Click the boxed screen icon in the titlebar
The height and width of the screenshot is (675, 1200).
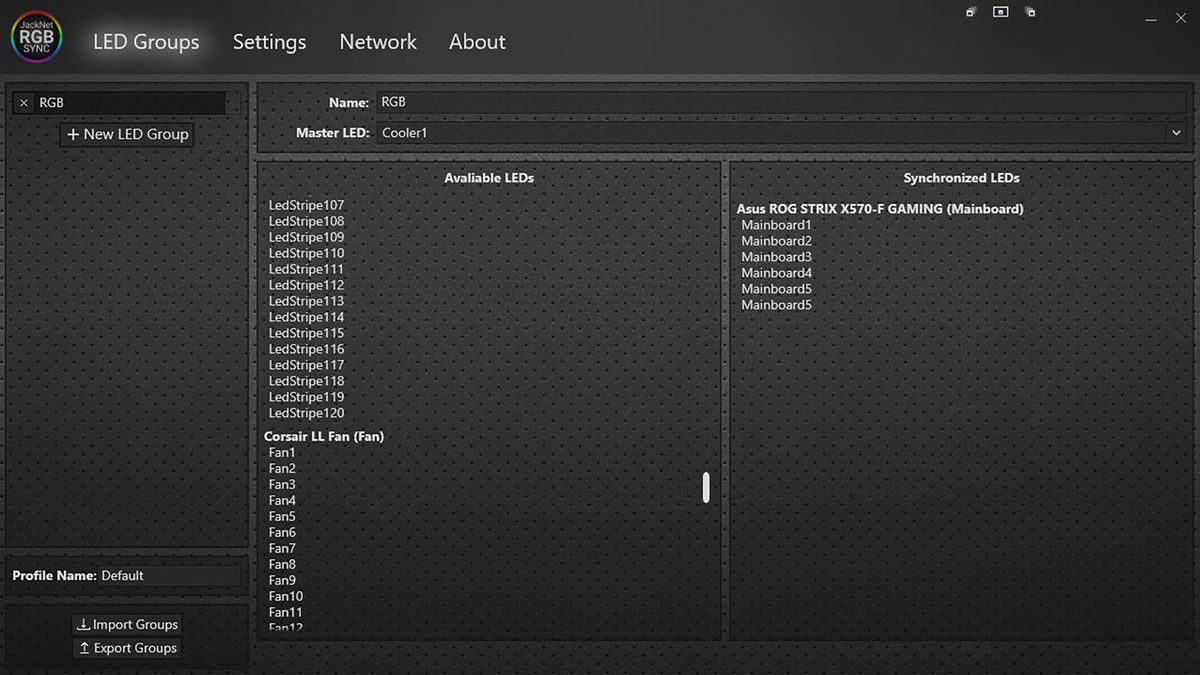point(1000,11)
